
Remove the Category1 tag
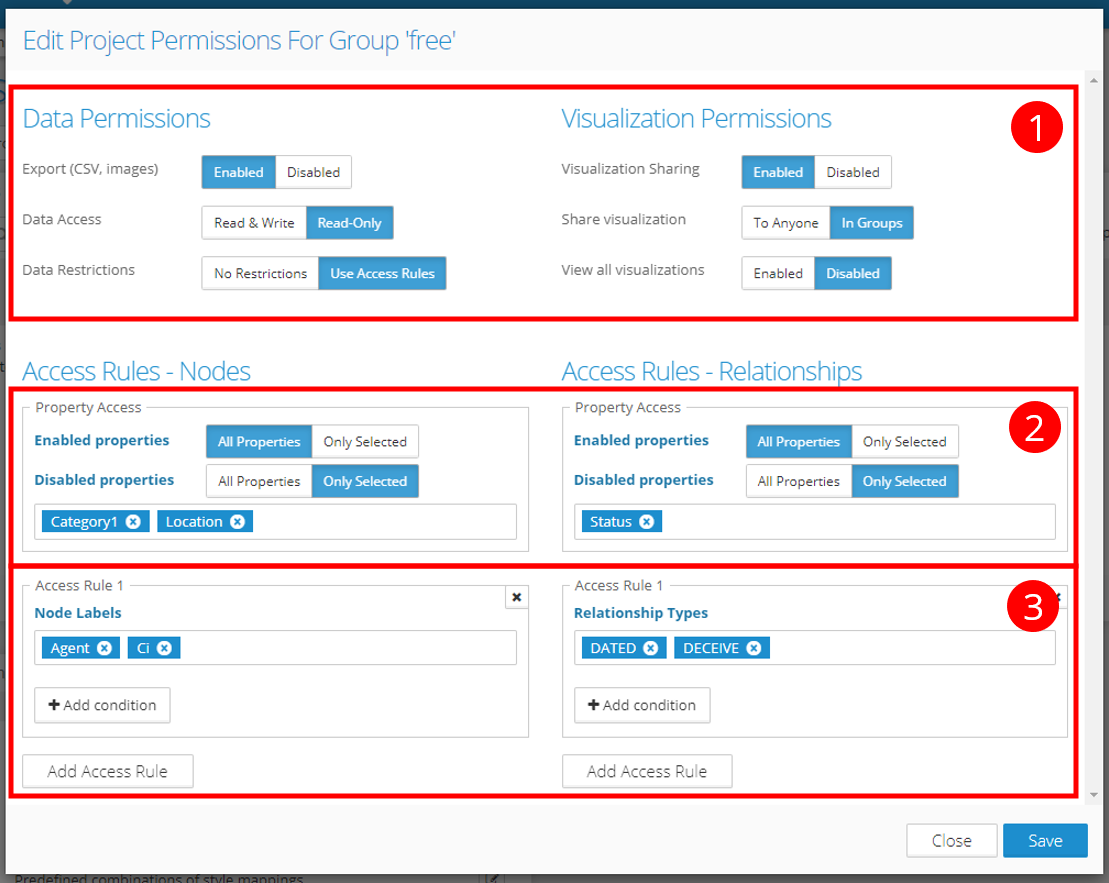point(133,521)
